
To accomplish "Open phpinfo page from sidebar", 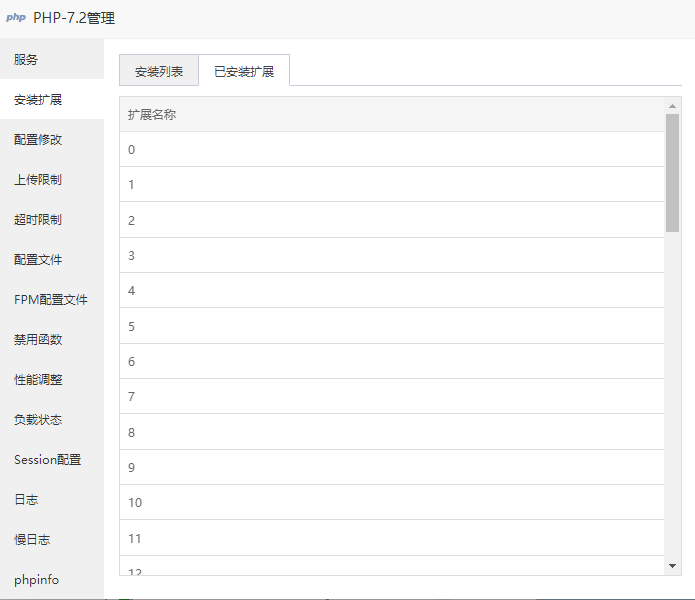I will [x=52, y=579].
